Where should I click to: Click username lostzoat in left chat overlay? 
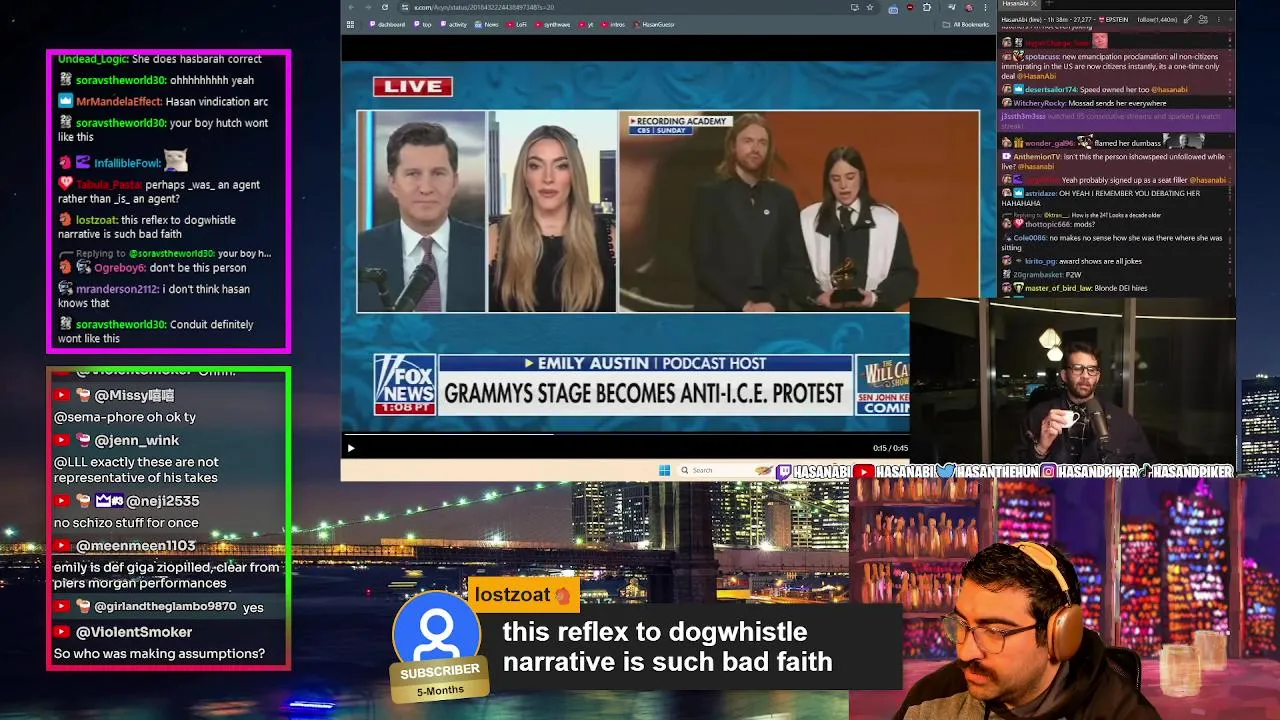click(97, 220)
